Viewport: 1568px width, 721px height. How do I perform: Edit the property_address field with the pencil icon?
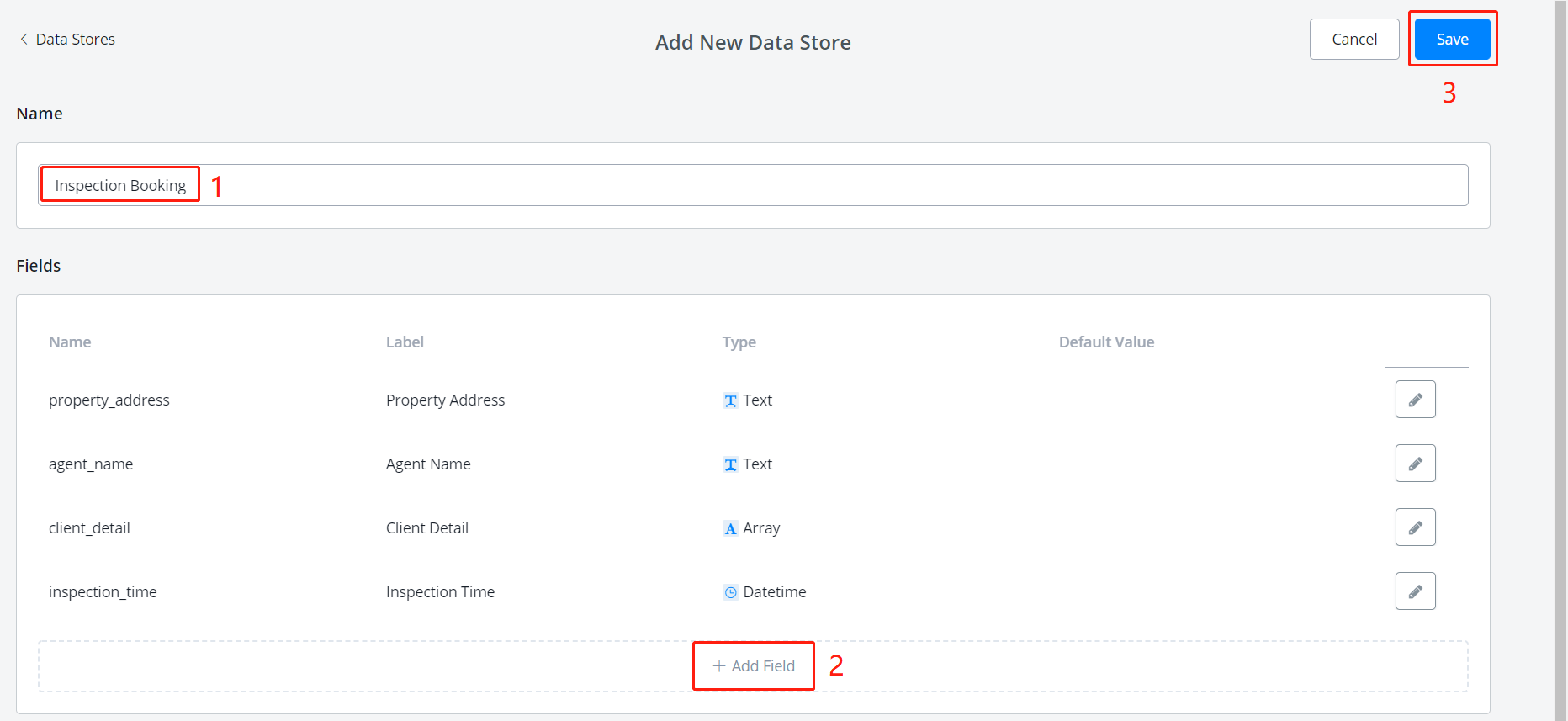tap(1415, 400)
